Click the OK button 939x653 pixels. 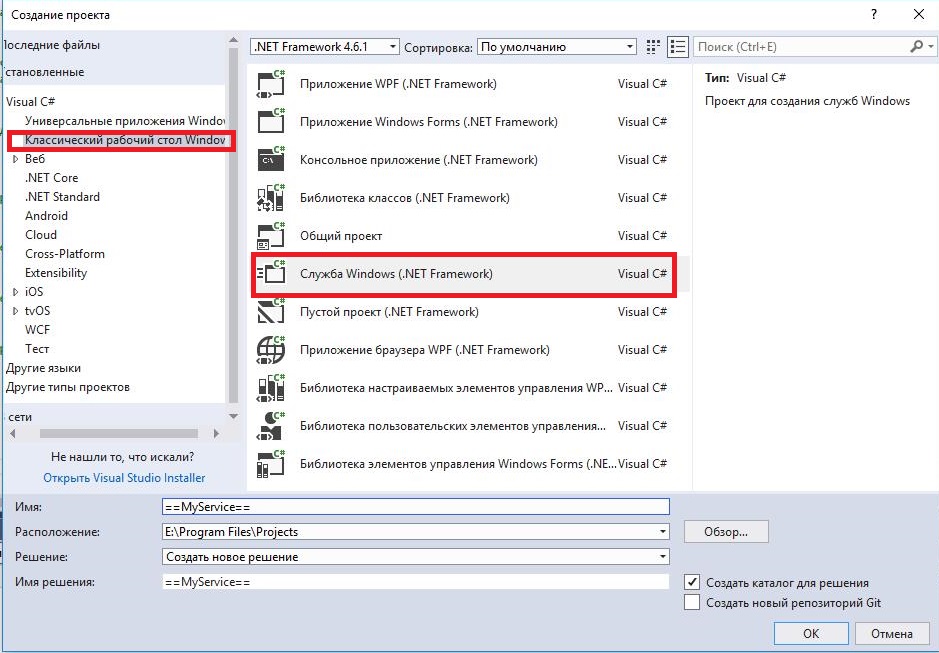coord(811,633)
